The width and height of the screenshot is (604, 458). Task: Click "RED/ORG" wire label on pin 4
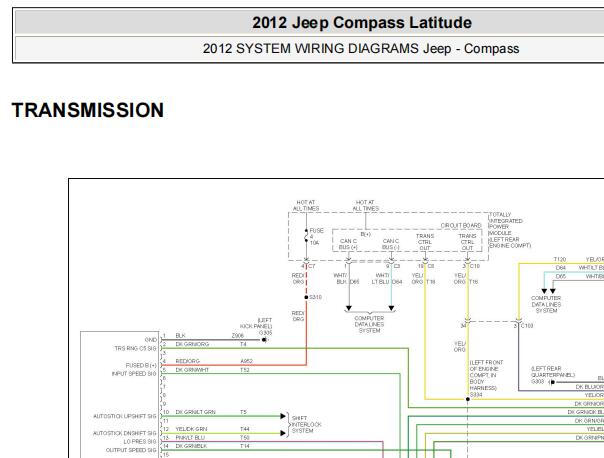188,361
